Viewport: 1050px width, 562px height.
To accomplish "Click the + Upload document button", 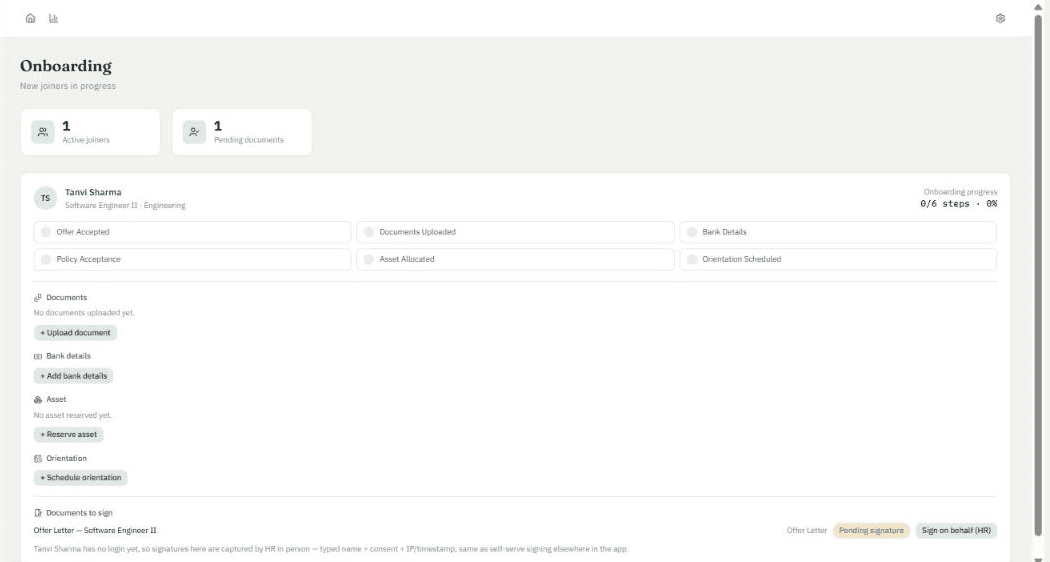I will [x=76, y=333].
